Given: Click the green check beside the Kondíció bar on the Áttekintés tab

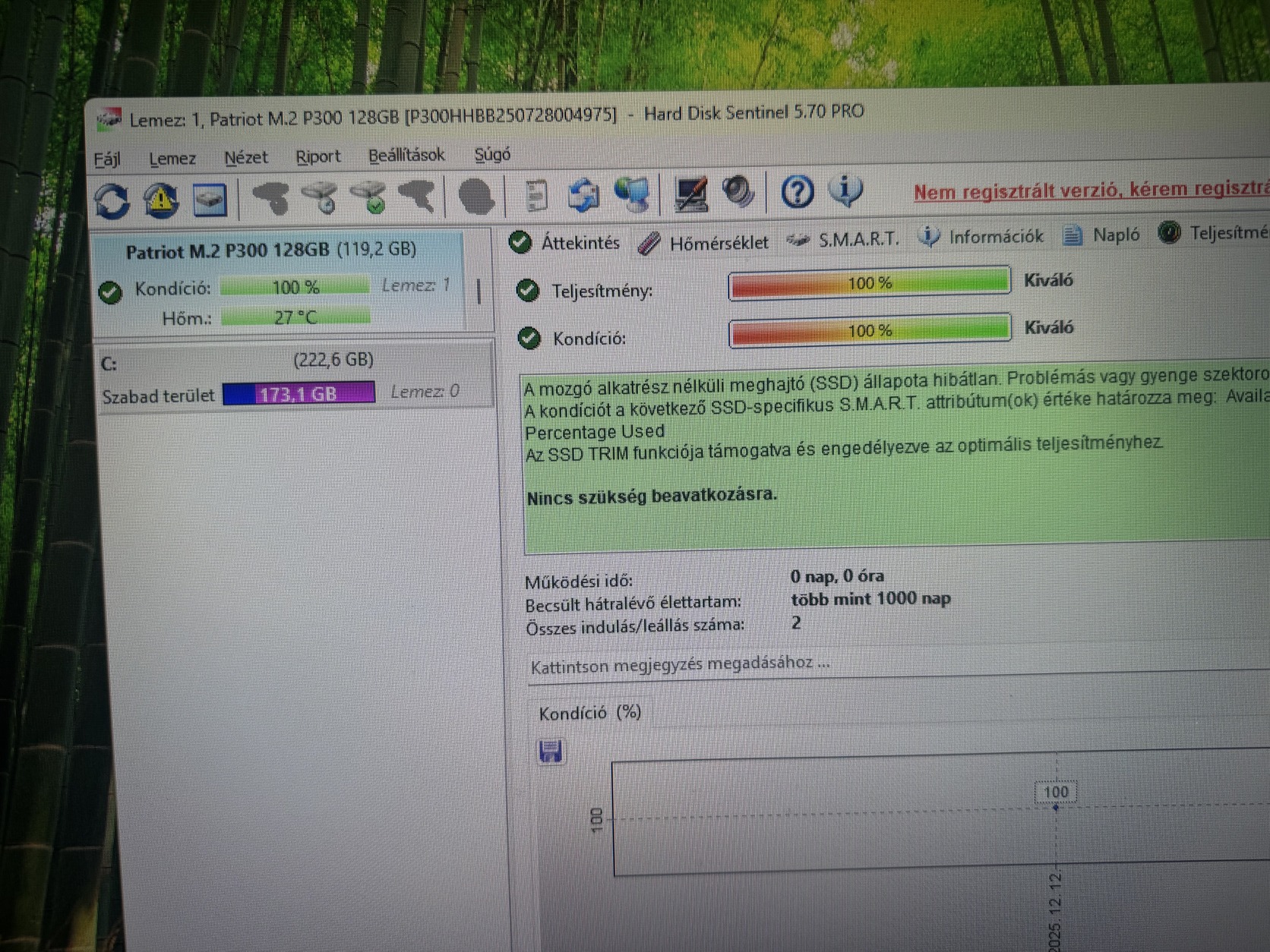Looking at the screenshot, I should [529, 338].
